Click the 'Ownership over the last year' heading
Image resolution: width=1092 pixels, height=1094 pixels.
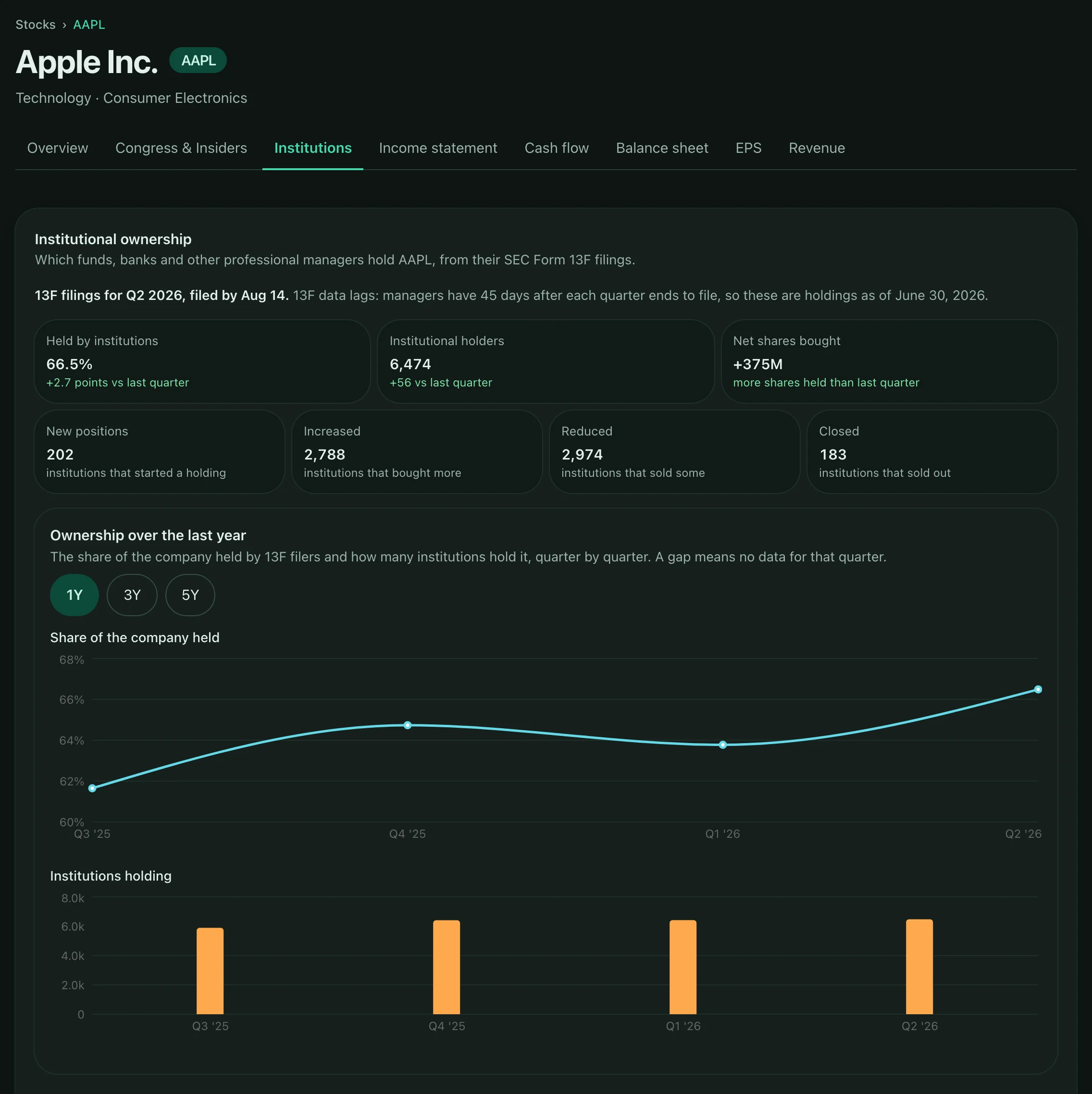(x=148, y=535)
